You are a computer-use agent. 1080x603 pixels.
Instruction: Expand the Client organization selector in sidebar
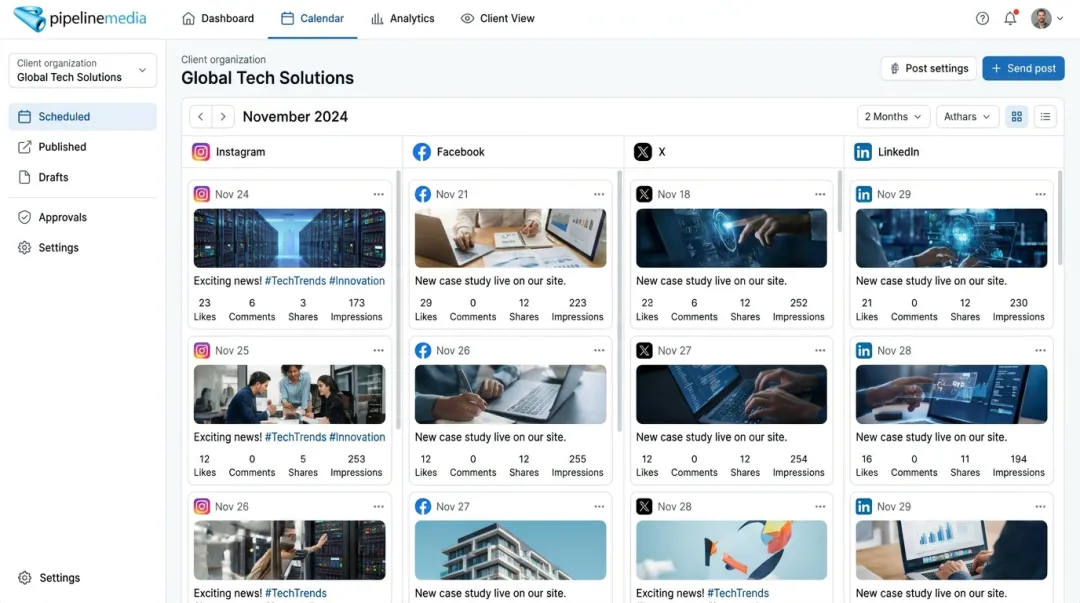point(83,70)
